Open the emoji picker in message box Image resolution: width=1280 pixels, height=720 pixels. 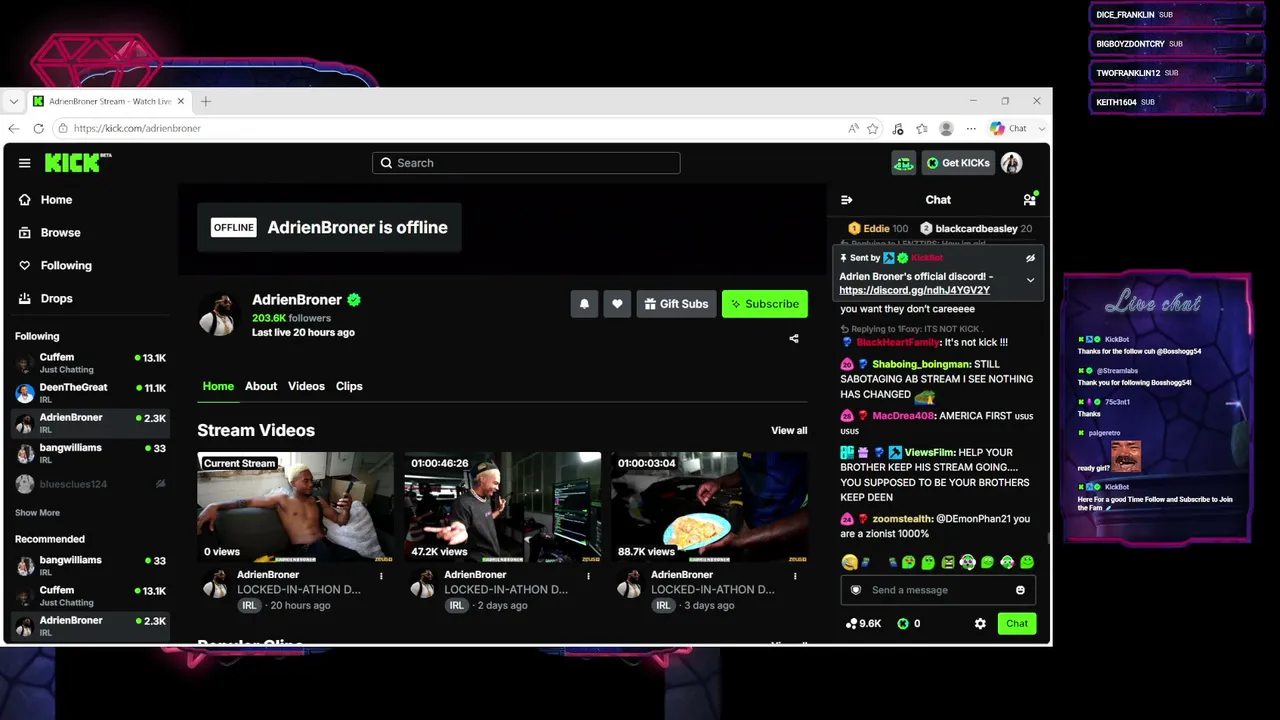(1020, 590)
